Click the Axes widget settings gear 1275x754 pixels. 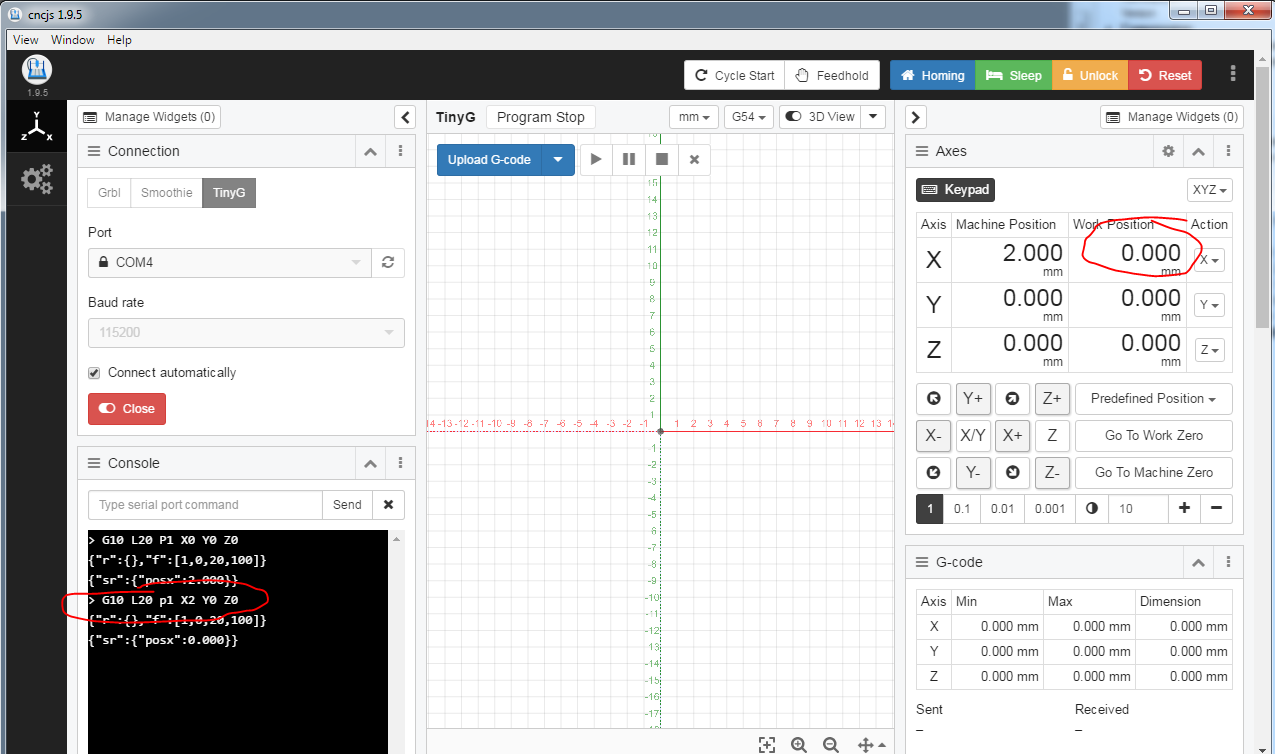[1168, 152]
